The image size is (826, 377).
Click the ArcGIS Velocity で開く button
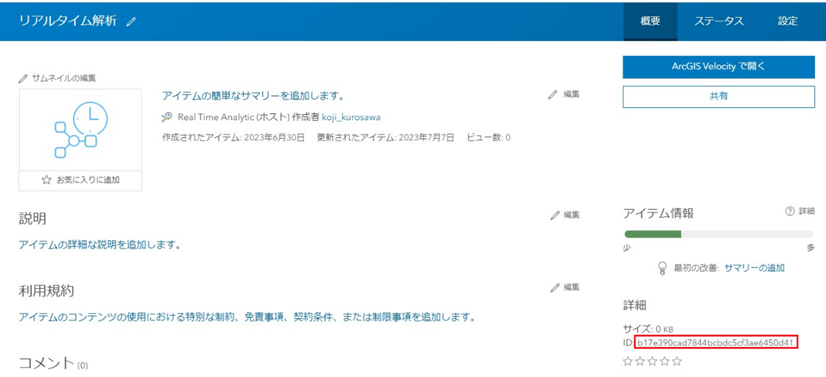point(719,67)
